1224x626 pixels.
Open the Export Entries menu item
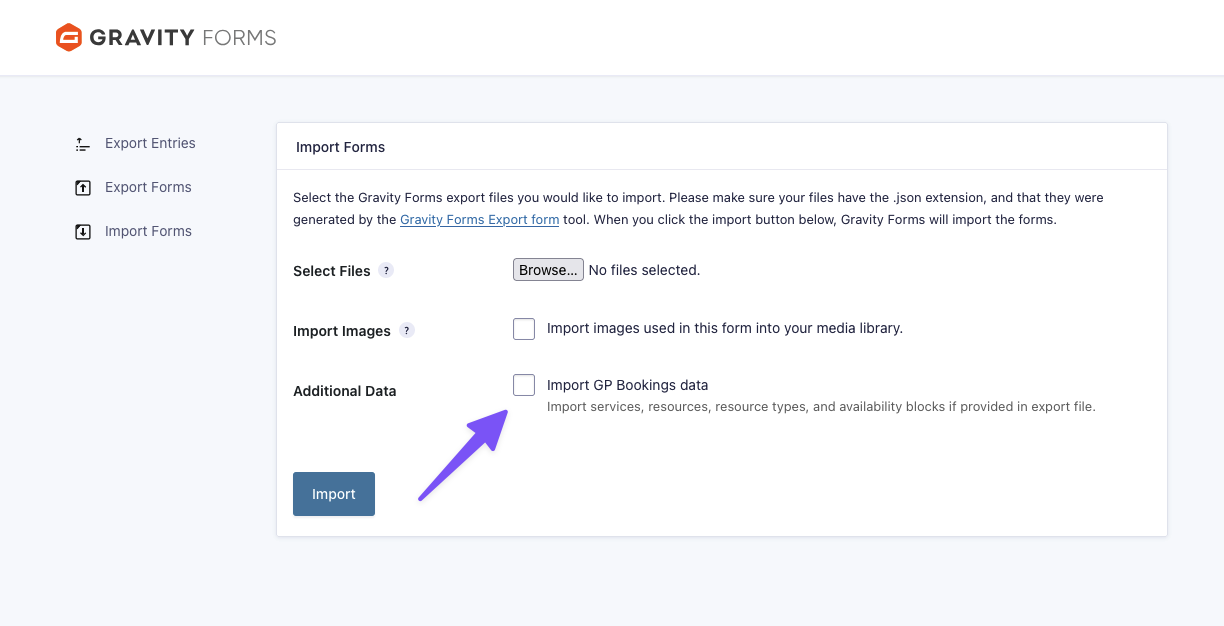150,143
